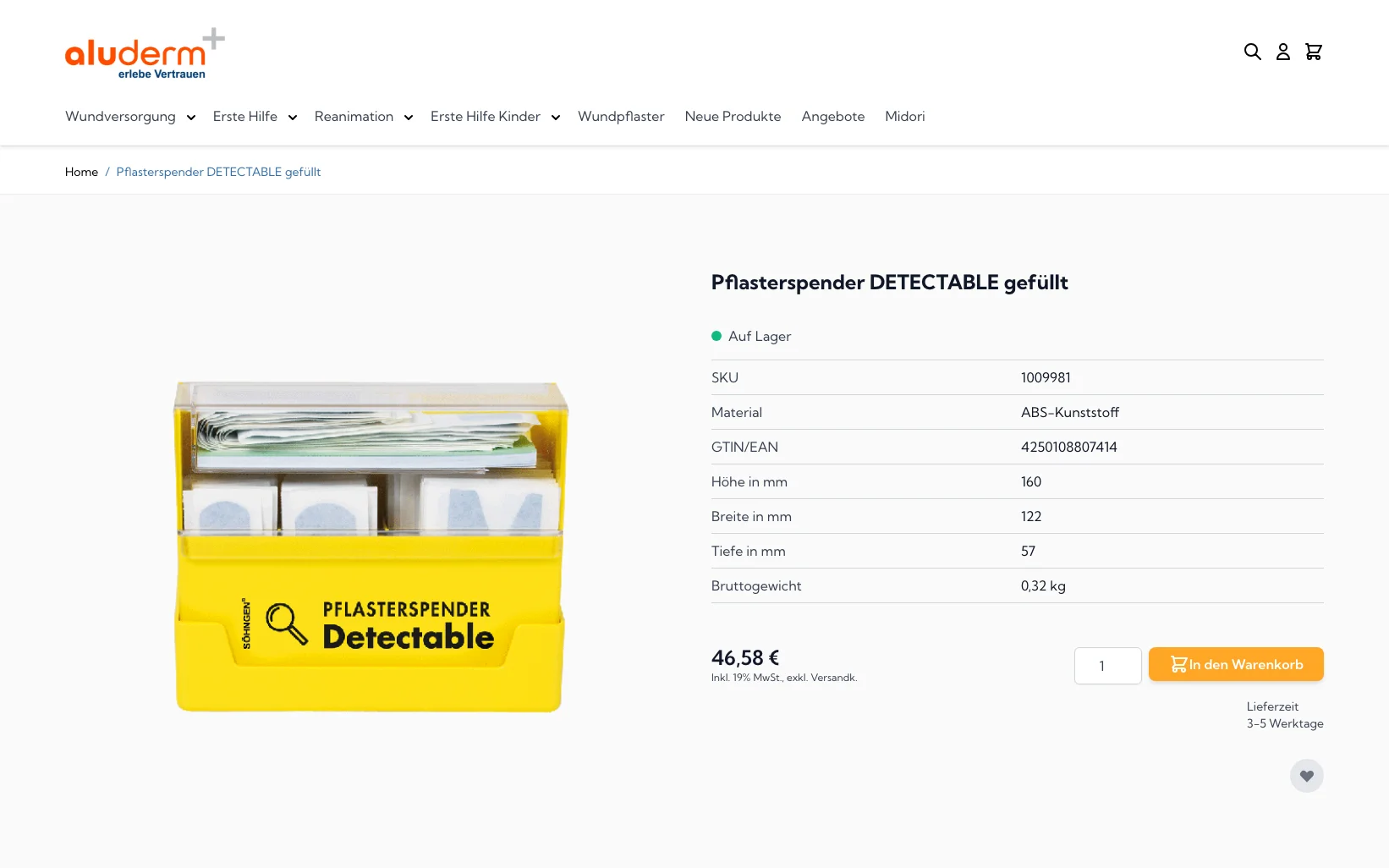This screenshot has height=868, width=1389.
Task: Open the shopping cart icon in header
Action: pos(1314,52)
